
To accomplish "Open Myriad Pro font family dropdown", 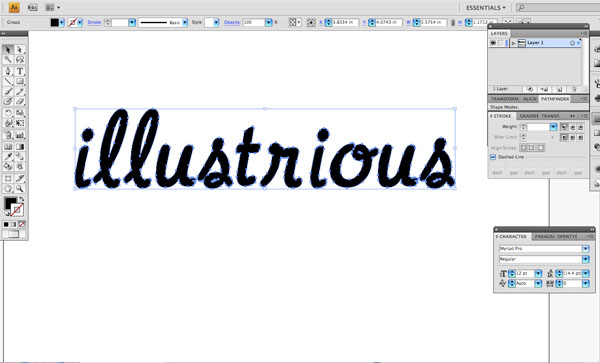I will coord(585,249).
